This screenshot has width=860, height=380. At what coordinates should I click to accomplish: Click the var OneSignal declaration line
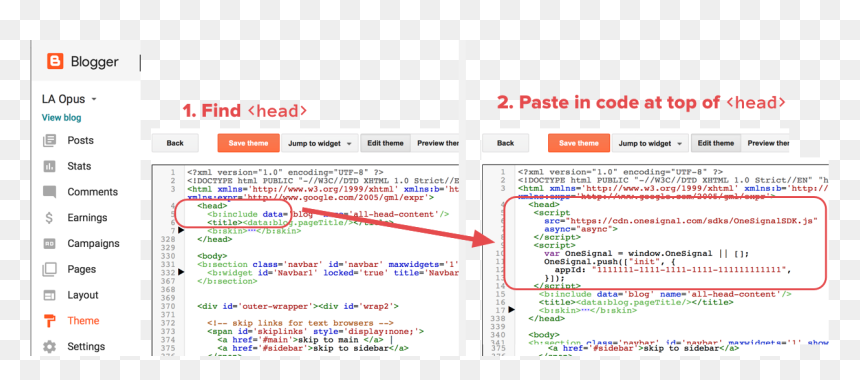(x=646, y=253)
